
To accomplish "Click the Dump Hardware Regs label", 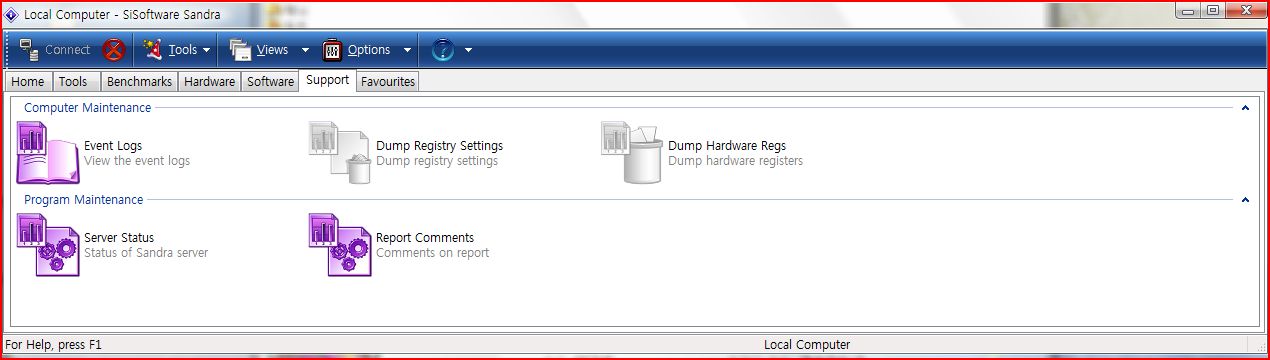I will pos(727,146).
